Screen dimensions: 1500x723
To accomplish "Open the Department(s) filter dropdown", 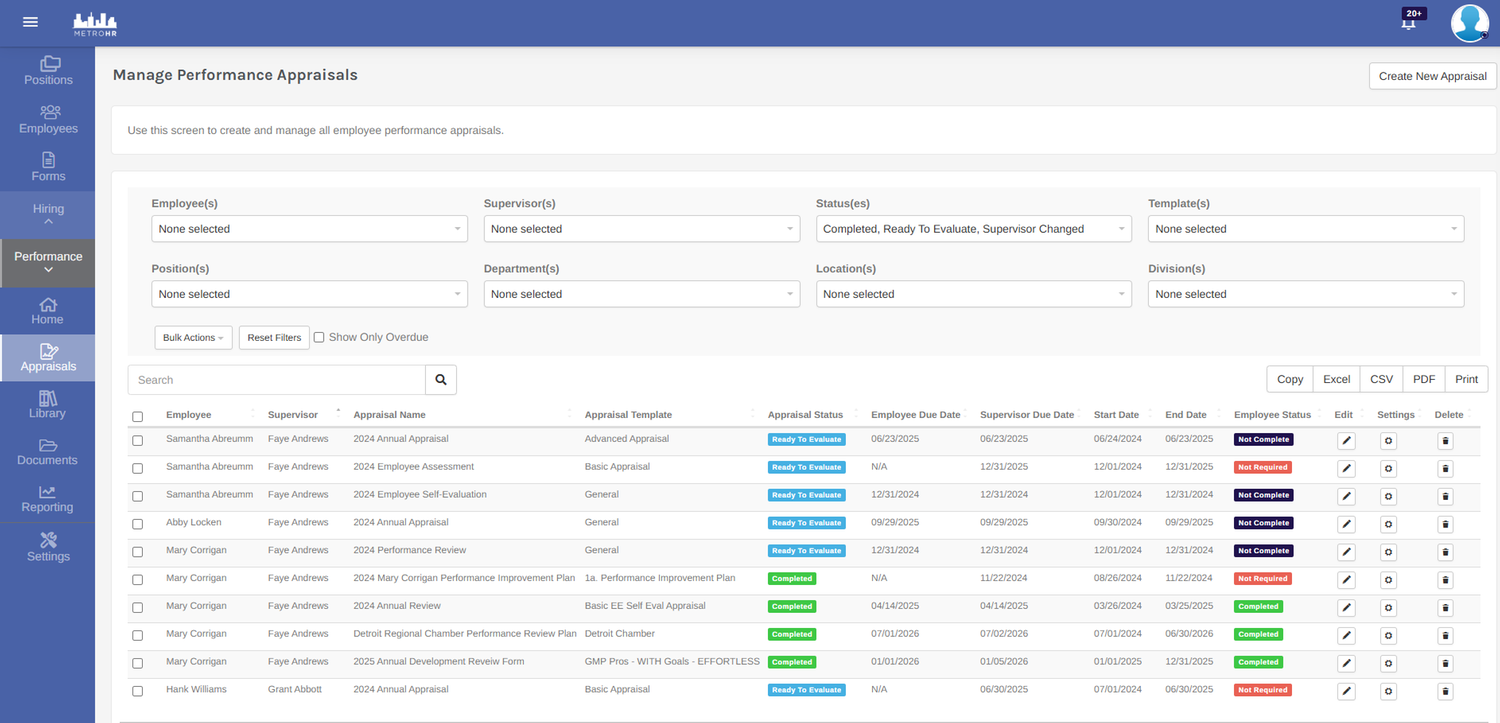I will (x=640, y=293).
